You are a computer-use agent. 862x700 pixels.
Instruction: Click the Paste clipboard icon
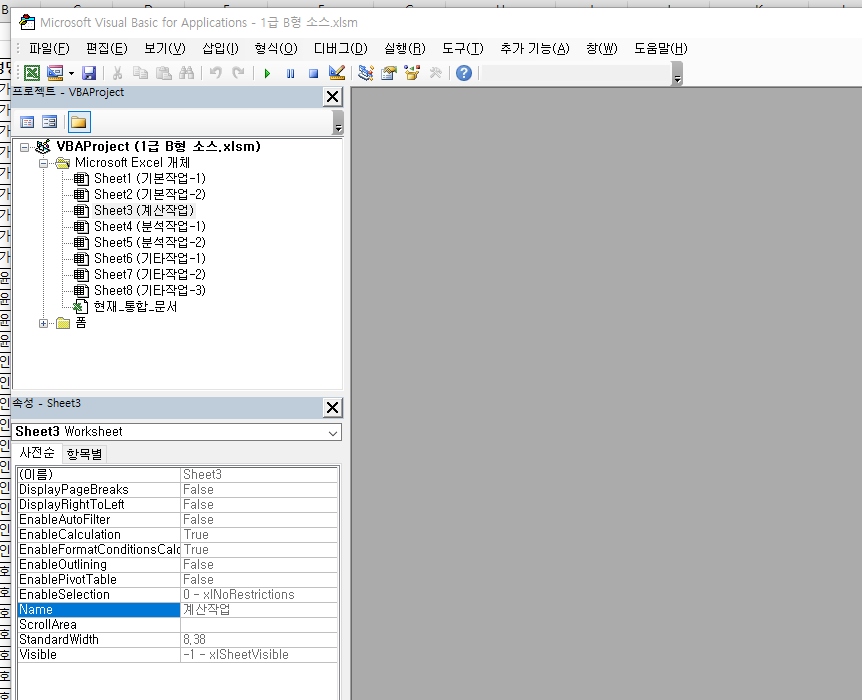(163, 73)
